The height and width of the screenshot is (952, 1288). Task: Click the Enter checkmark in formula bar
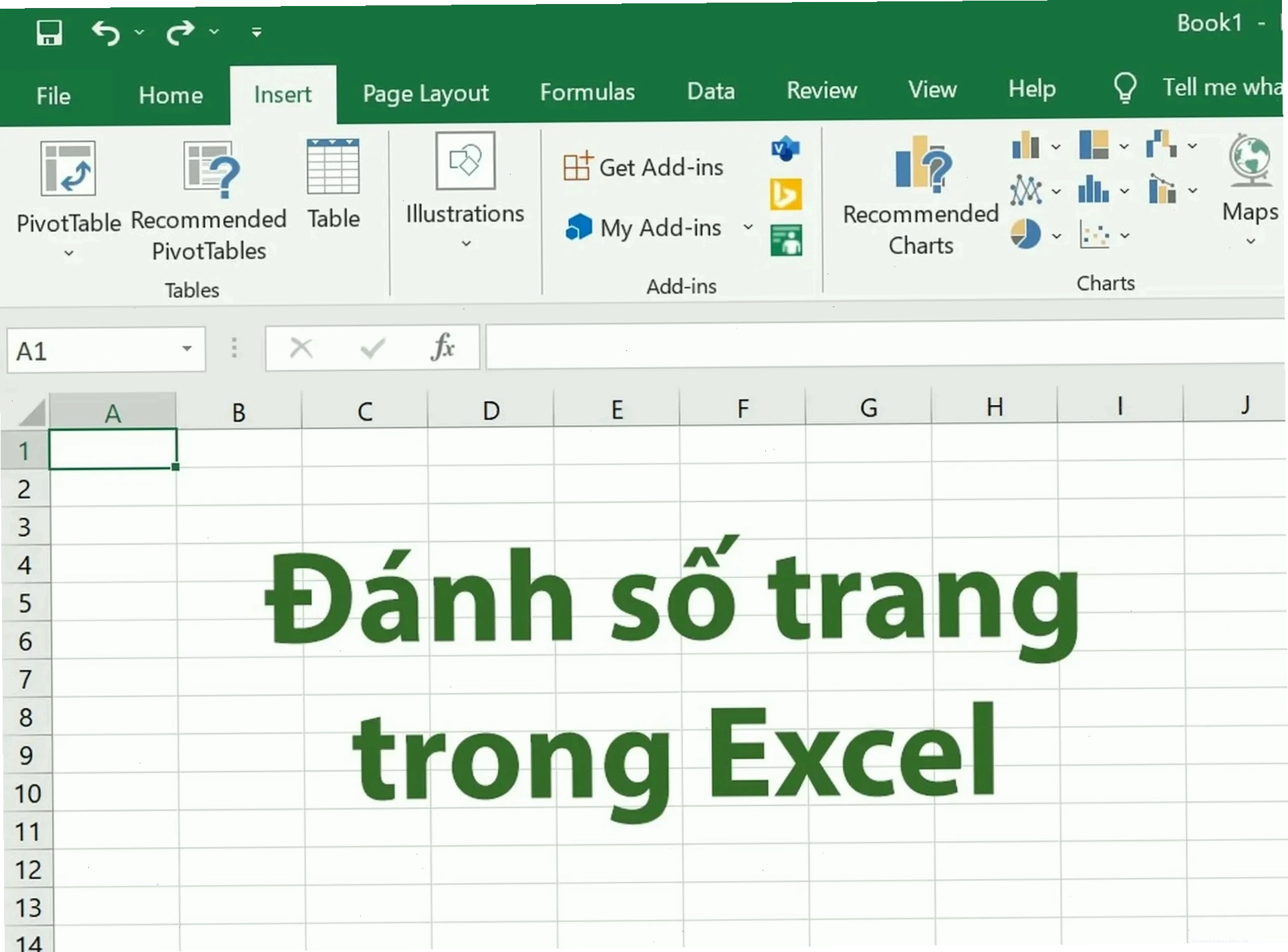pyautogui.click(x=372, y=348)
